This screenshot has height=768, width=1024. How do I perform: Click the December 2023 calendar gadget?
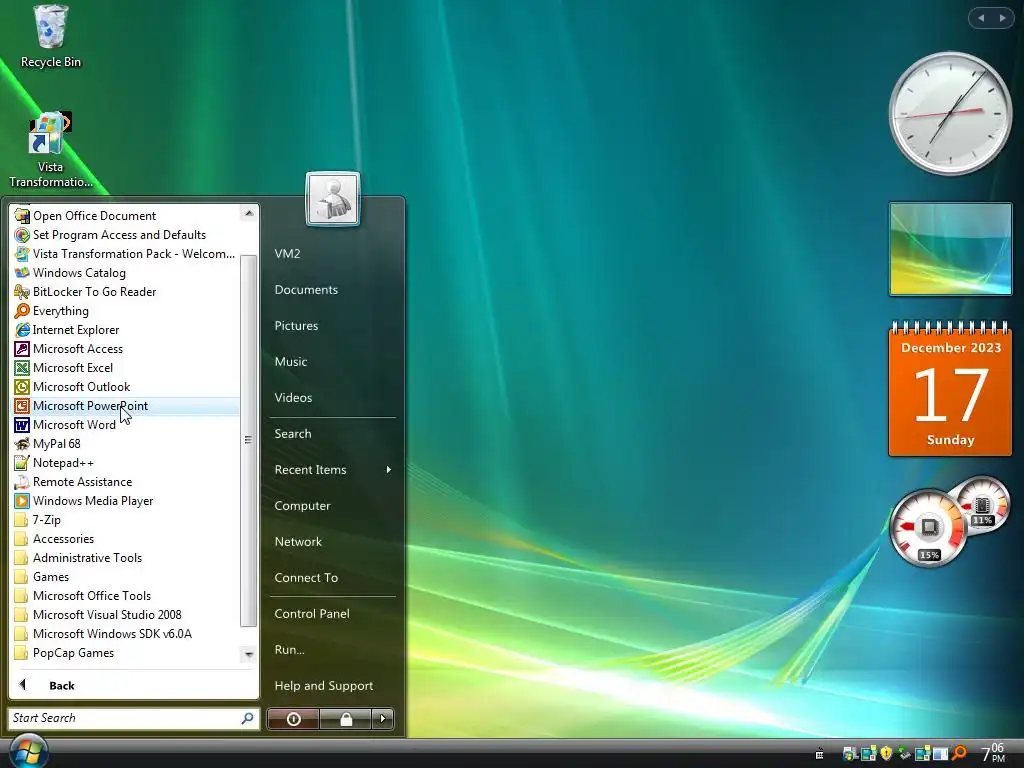click(x=950, y=389)
